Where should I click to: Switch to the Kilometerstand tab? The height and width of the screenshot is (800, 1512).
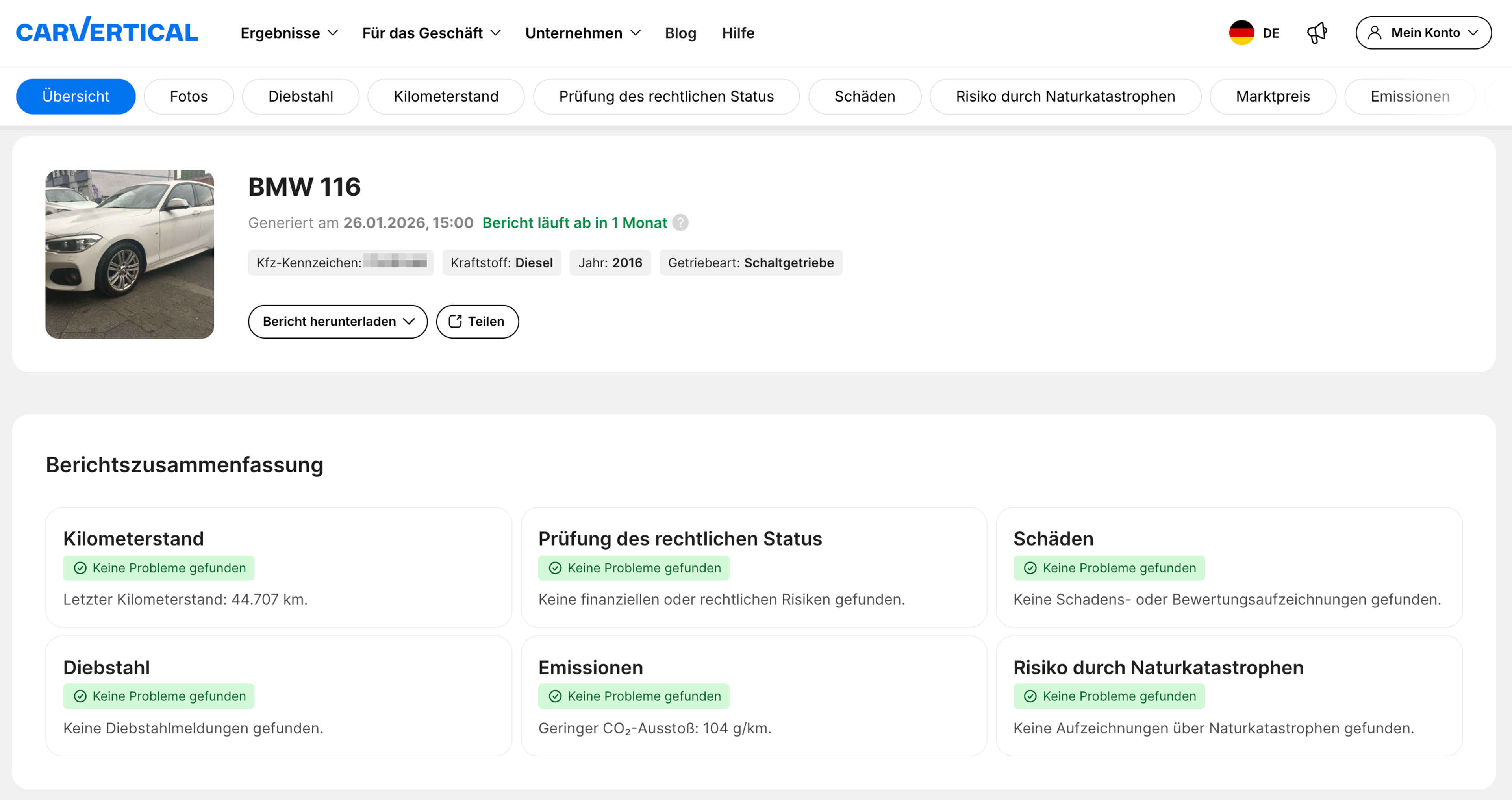point(446,96)
